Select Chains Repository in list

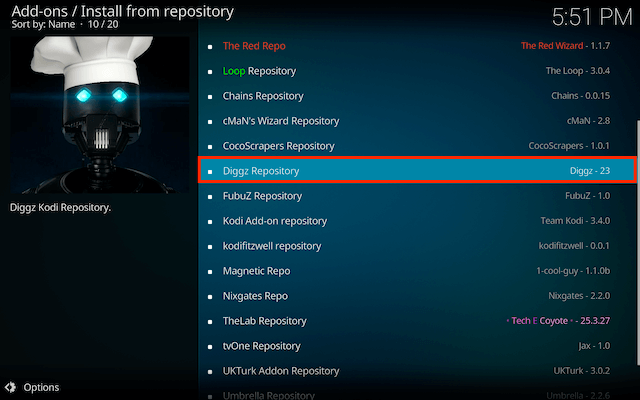point(417,96)
